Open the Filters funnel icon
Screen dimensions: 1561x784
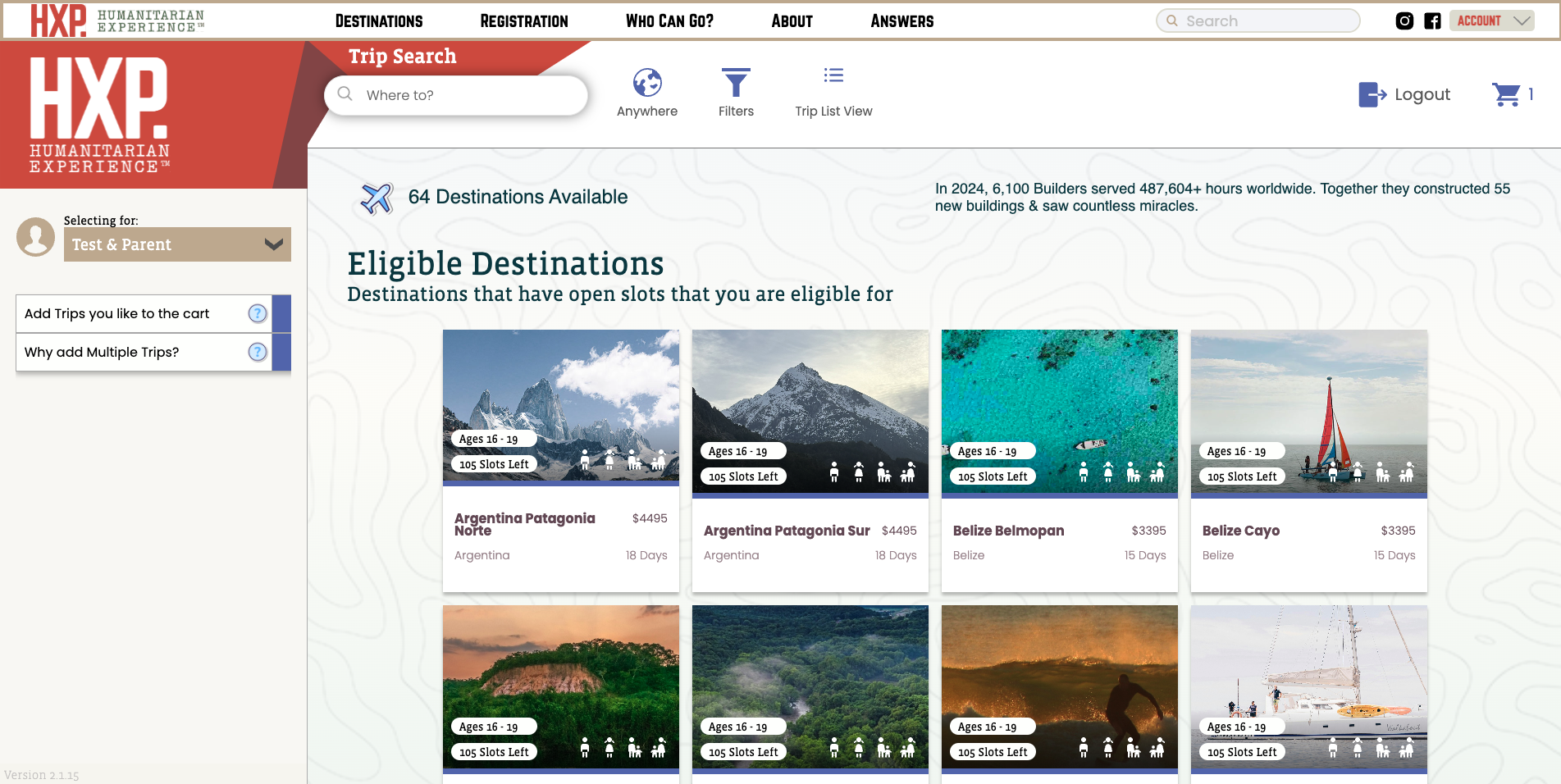[x=736, y=83]
